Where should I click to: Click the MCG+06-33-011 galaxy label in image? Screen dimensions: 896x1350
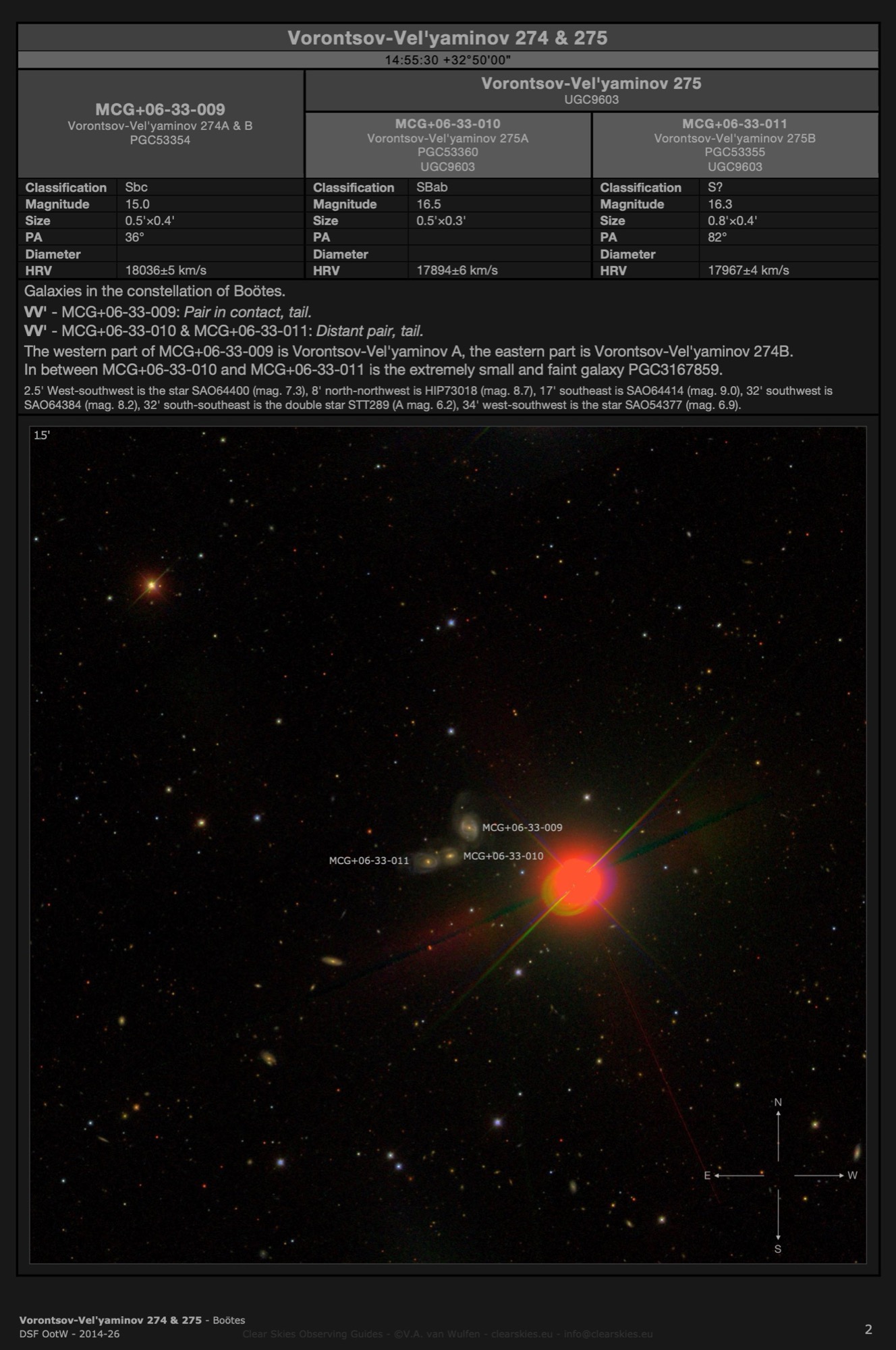pyautogui.click(x=368, y=861)
